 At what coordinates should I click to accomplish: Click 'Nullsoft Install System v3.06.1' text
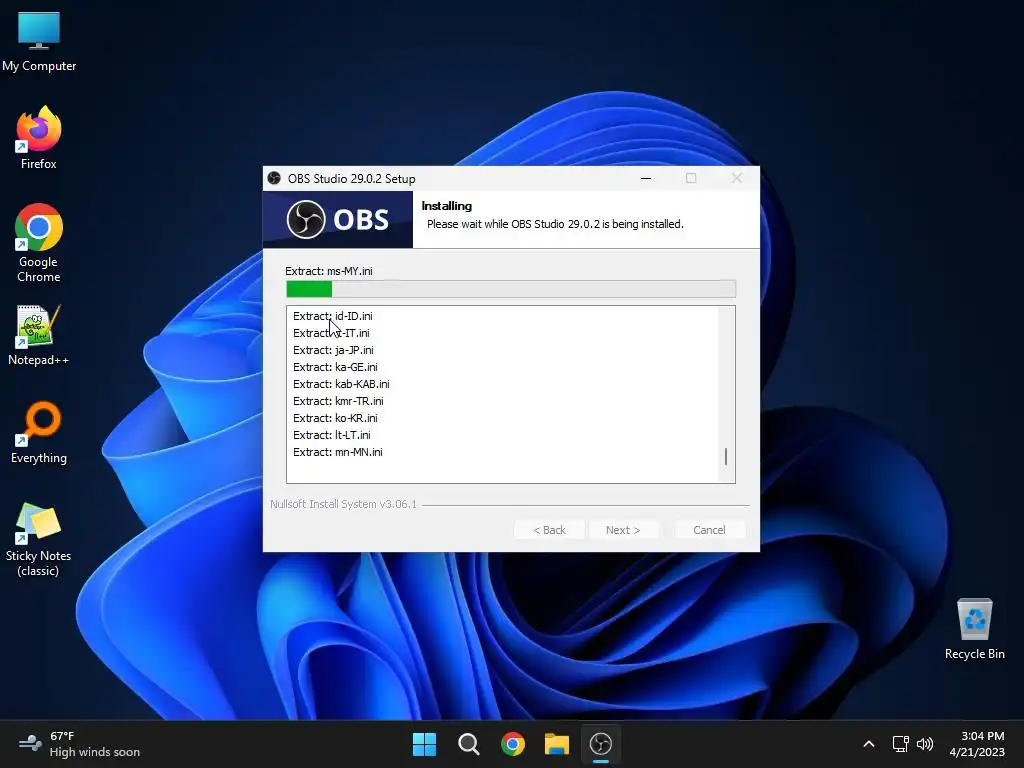(x=343, y=504)
